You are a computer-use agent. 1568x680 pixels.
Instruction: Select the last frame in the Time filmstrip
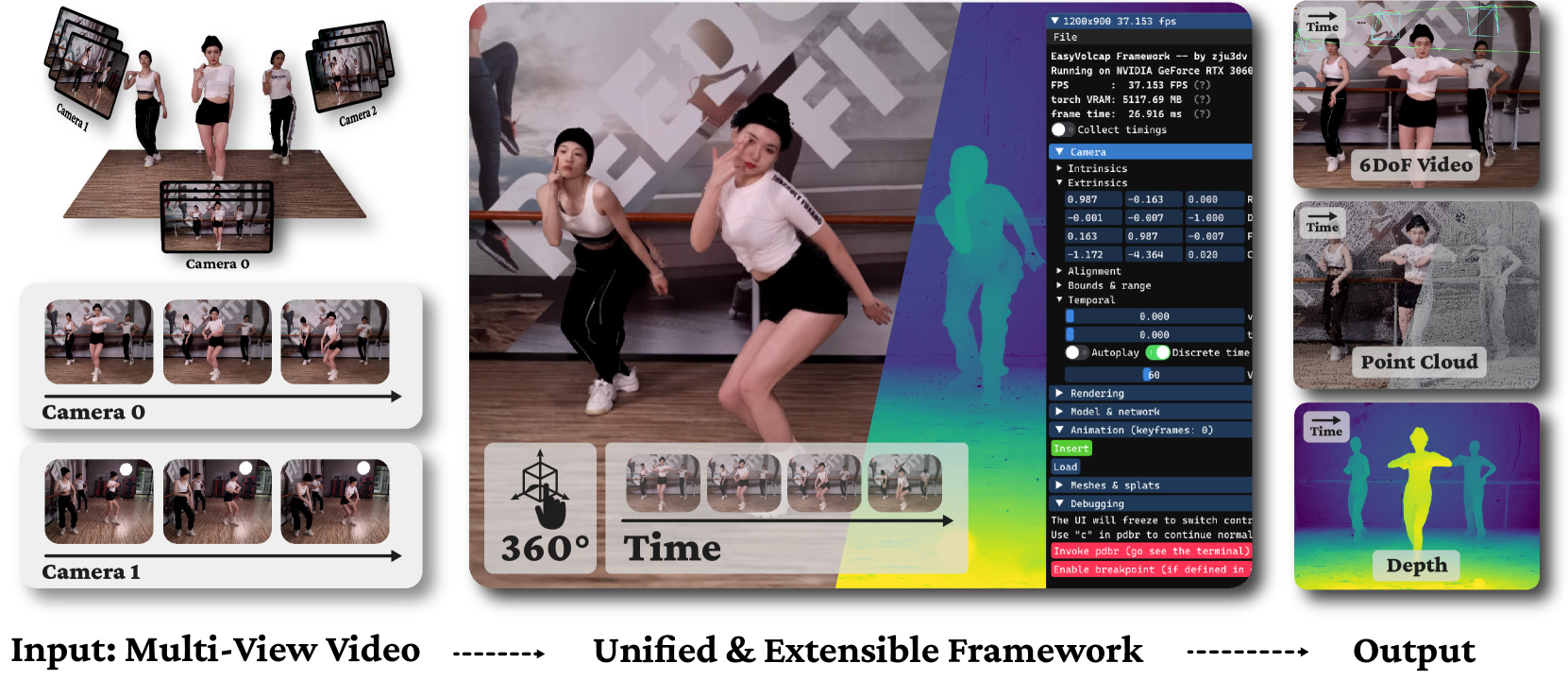[x=904, y=484]
